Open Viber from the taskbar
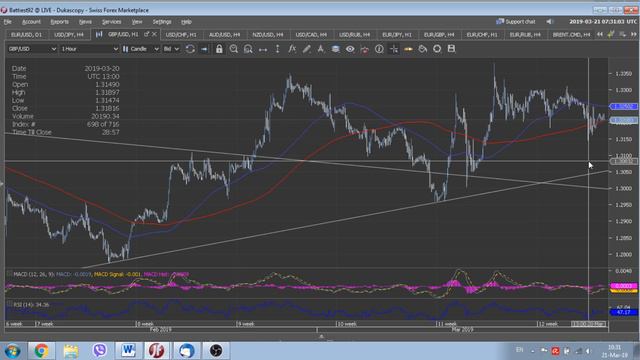Screen dimensions: 640x360 click(x=99, y=351)
